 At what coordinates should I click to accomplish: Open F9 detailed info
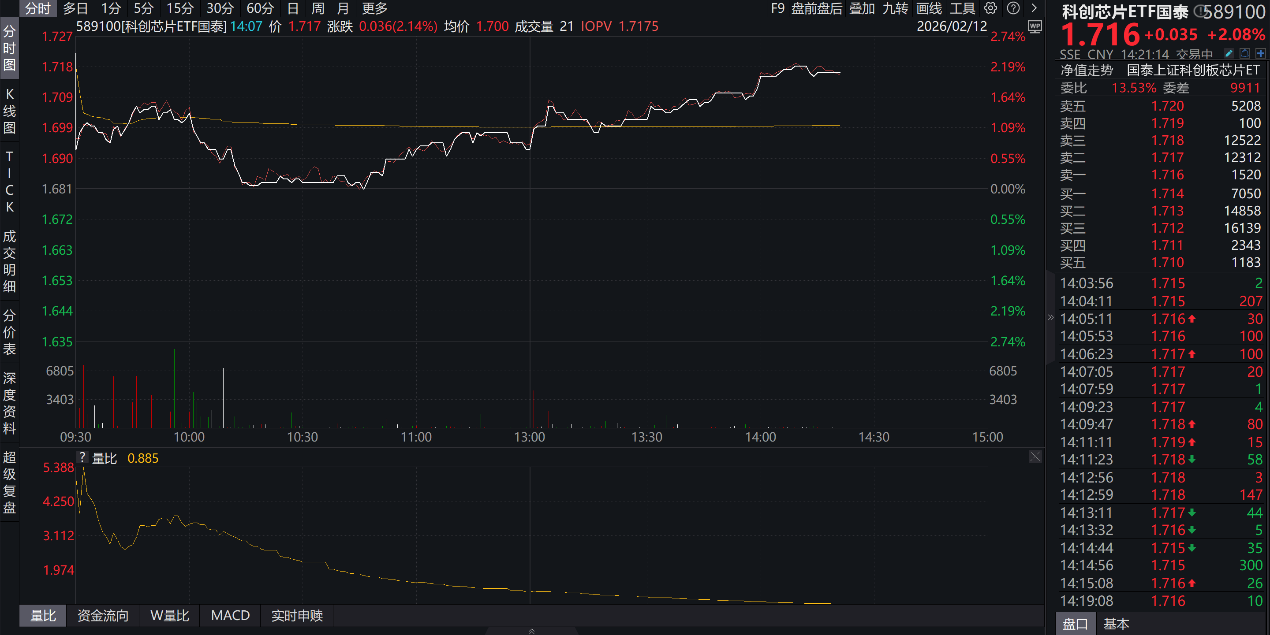click(778, 8)
